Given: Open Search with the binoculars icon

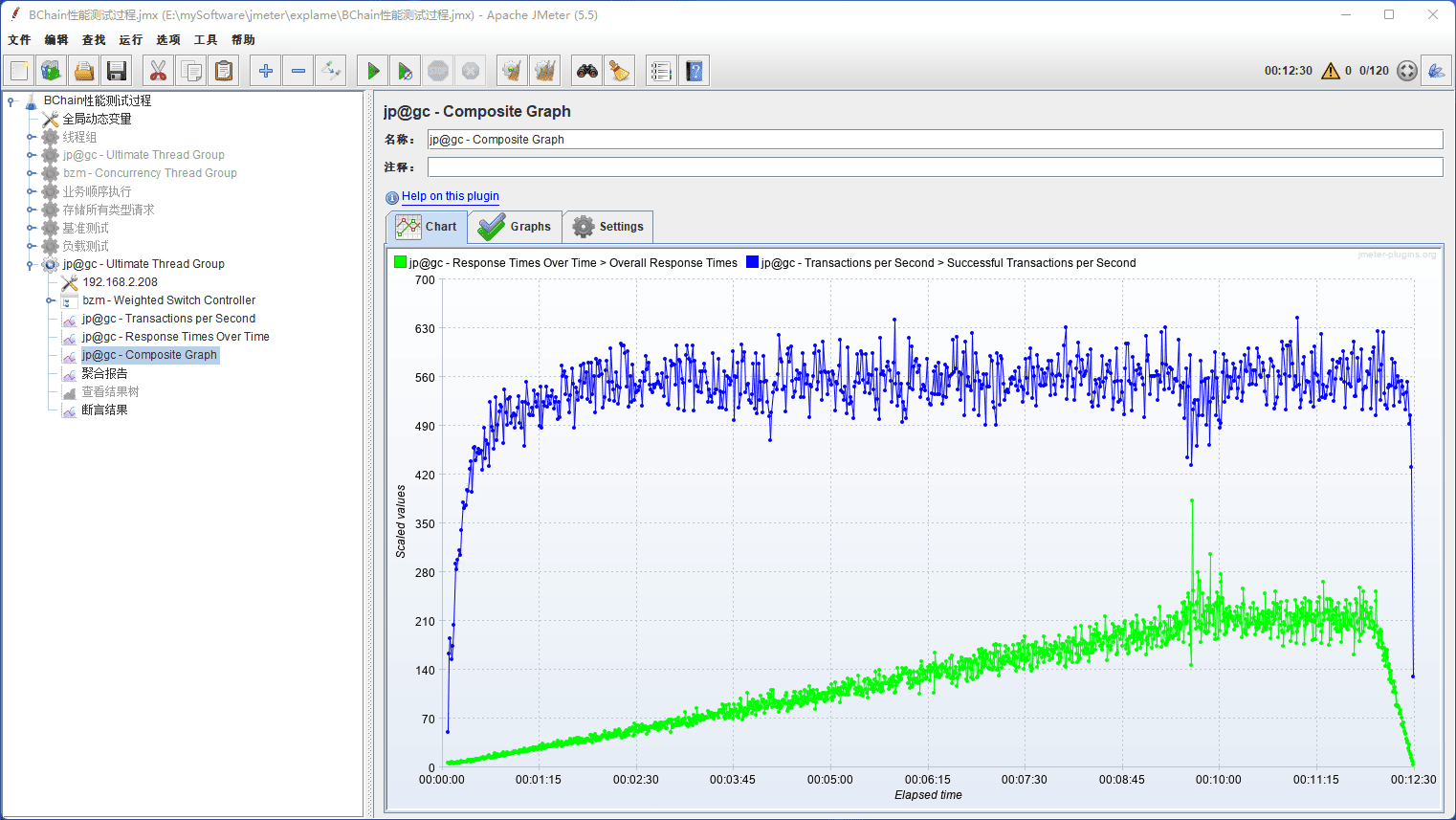Looking at the screenshot, I should coord(586,71).
